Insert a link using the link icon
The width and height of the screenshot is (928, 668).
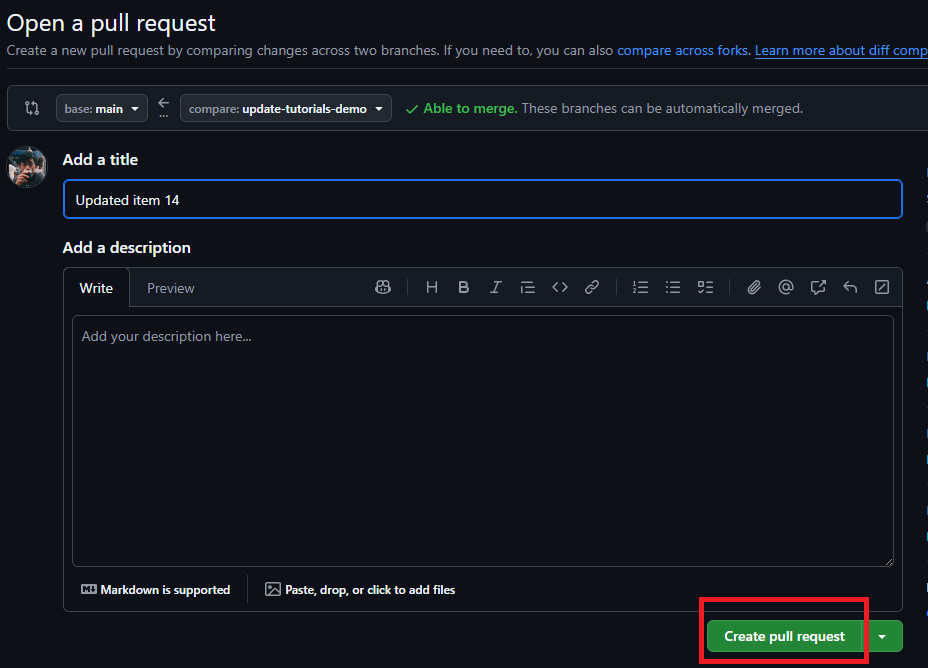tap(591, 287)
